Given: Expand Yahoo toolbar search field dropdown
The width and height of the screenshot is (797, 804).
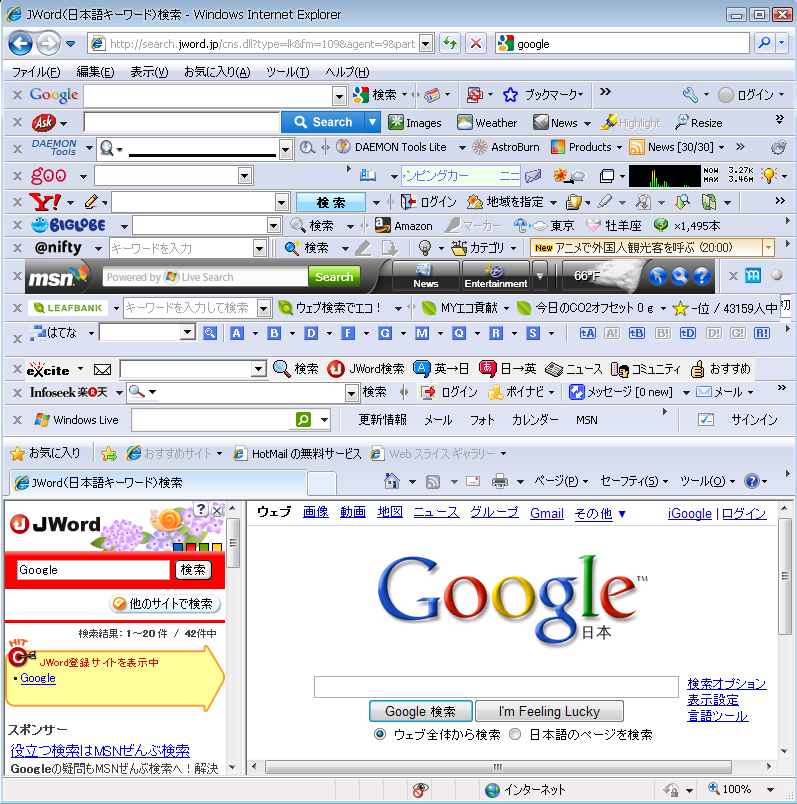Looking at the screenshot, I should click(282, 203).
